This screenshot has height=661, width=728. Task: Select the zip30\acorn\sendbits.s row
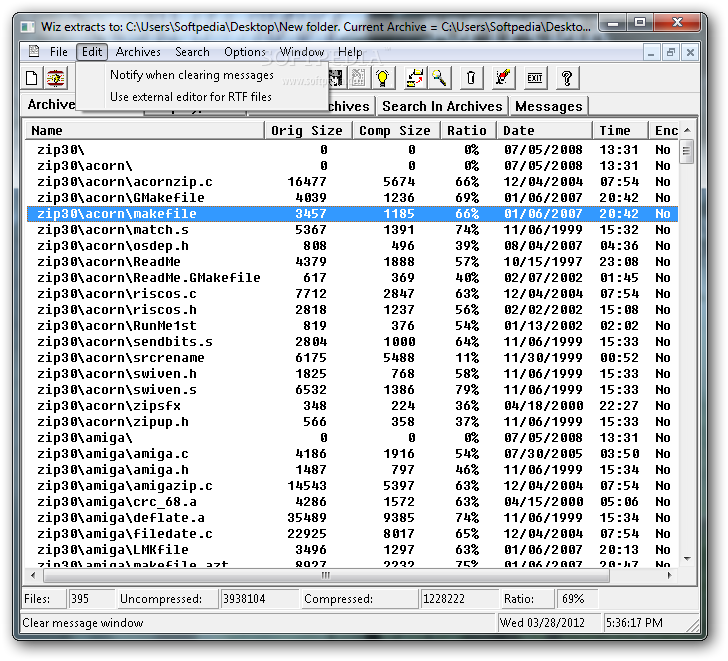click(352, 342)
